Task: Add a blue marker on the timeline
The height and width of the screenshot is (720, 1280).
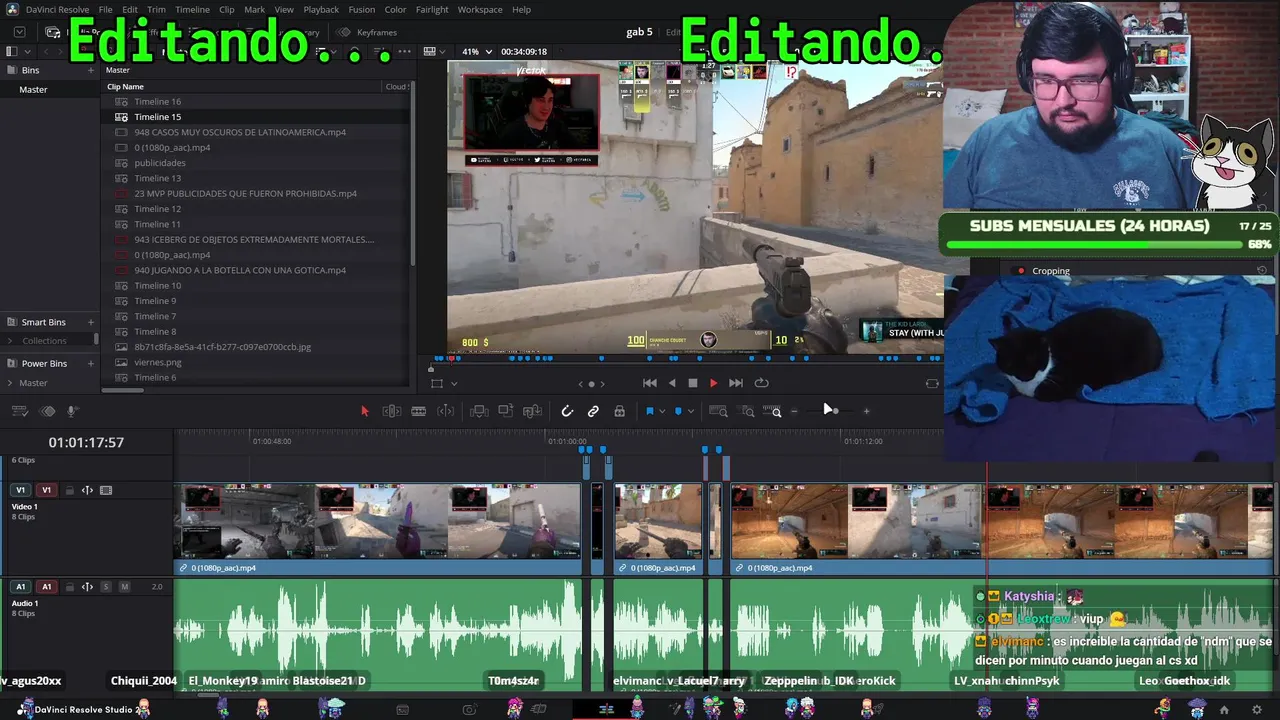Action: 678,411
